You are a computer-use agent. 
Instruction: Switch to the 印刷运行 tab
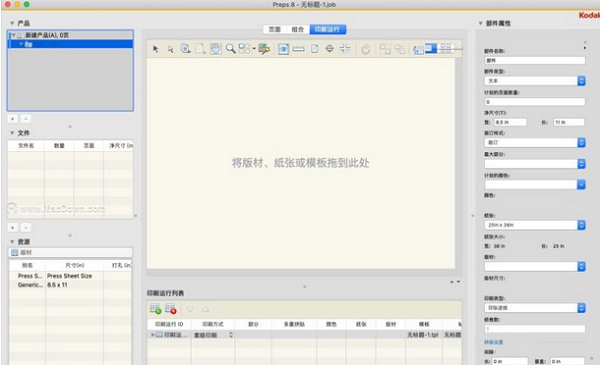pyautogui.click(x=328, y=29)
